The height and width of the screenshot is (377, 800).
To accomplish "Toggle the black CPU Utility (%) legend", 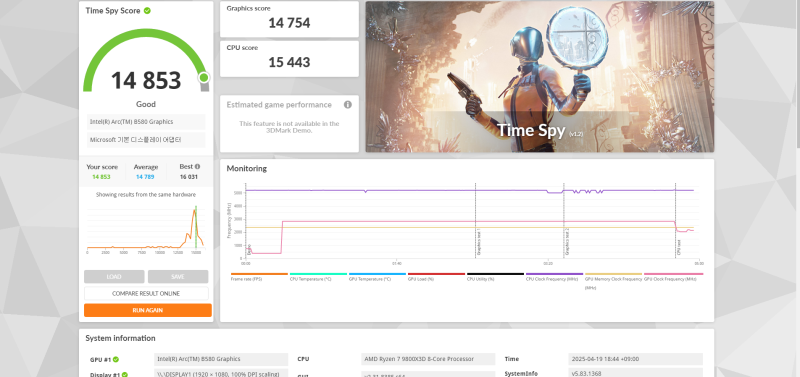I will [495, 277].
